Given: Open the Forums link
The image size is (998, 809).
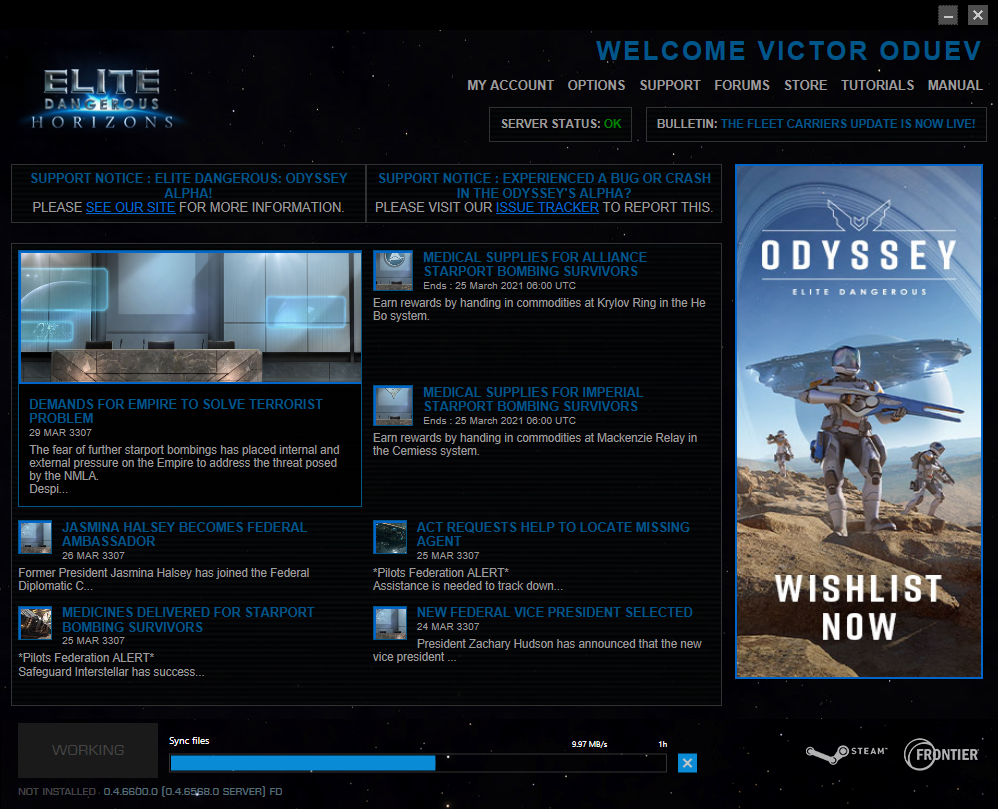Looking at the screenshot, I should pyautogui.click(x=741, y=85).
